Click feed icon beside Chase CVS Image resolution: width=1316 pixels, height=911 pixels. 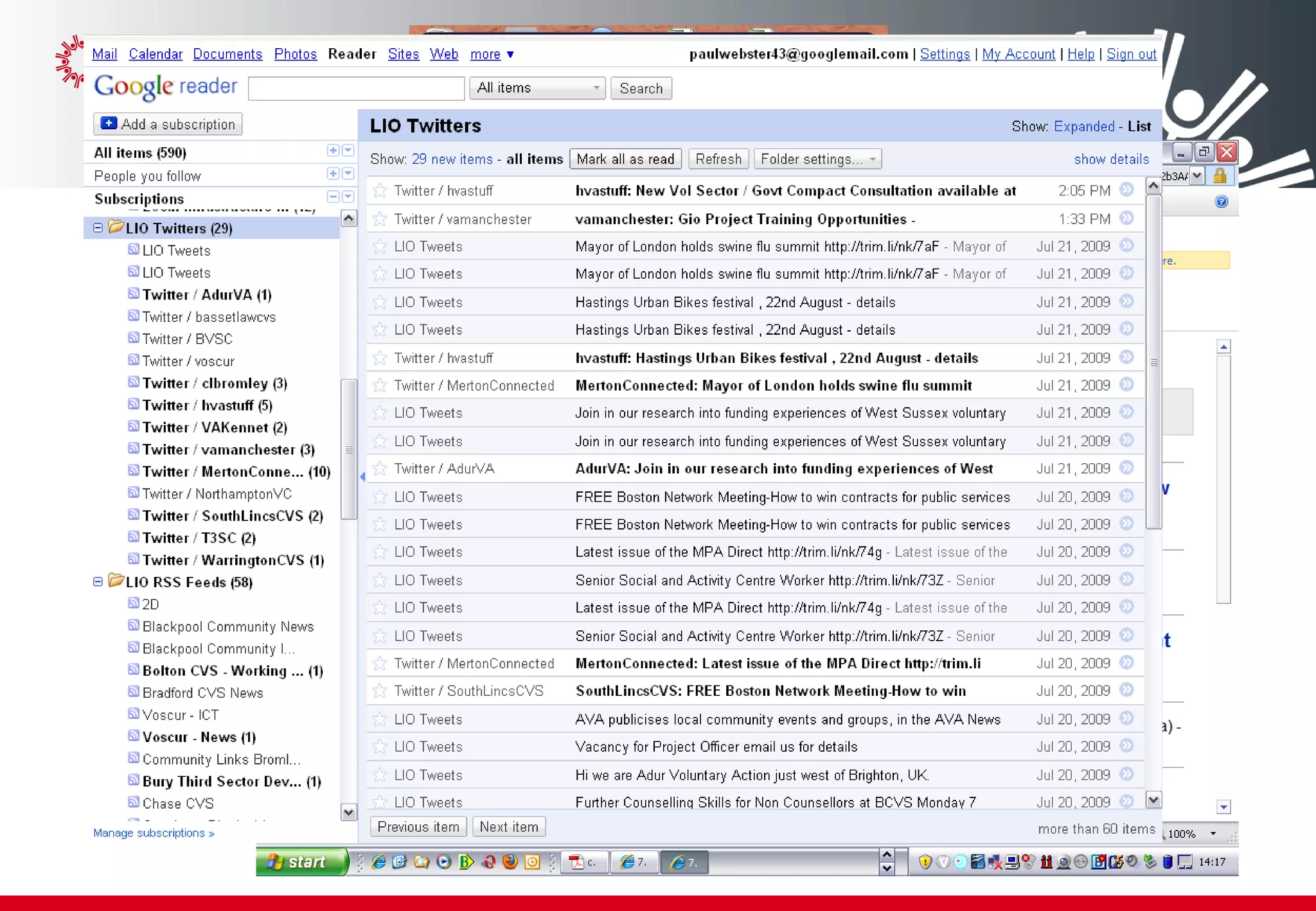pyautogui.click(x=134, y=802)
